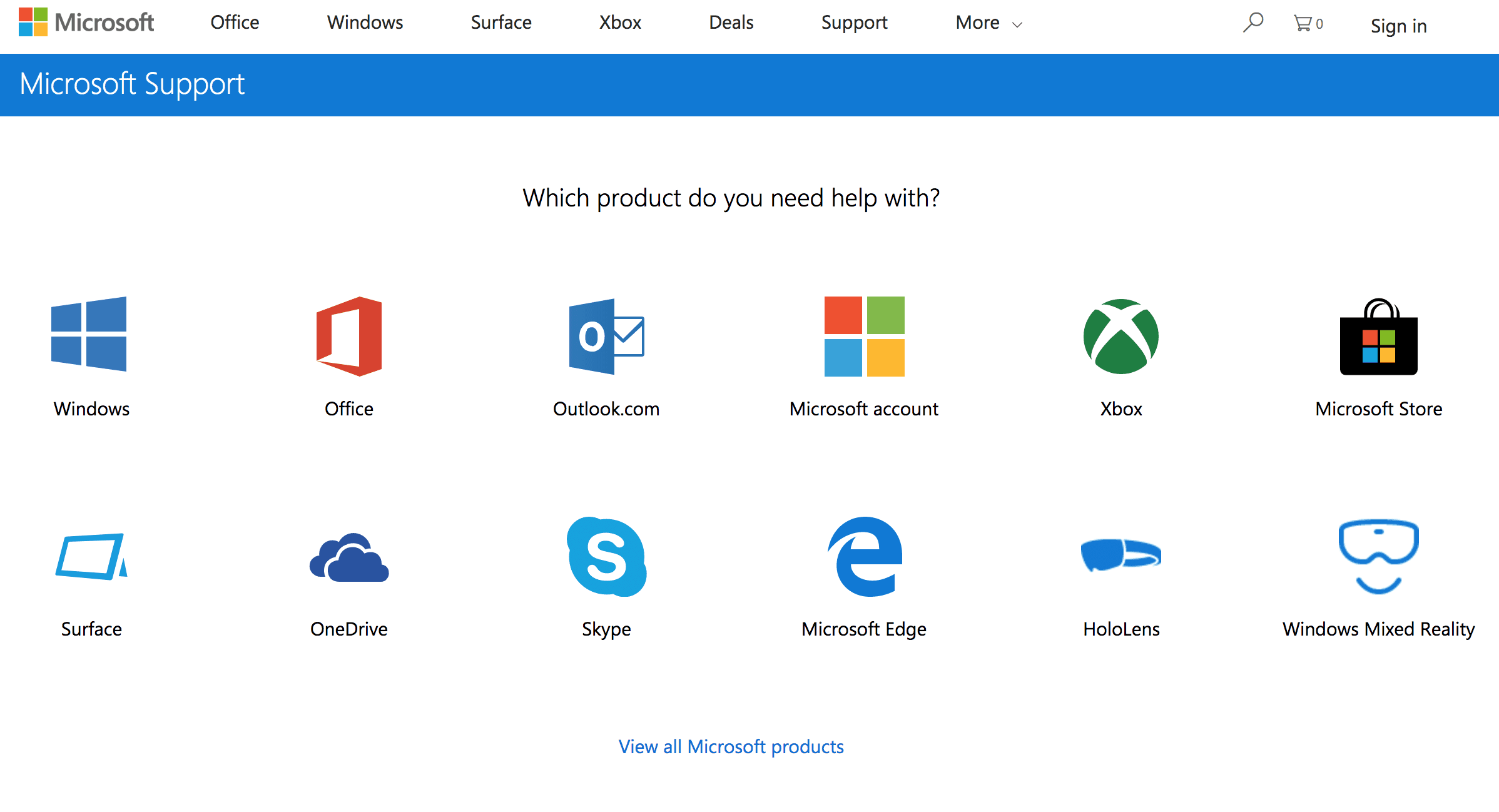Image resolution: width=1499 pixels, height=812 pixels.
Task: Choose the Microsoft Edge browser icon
Action: tap(865, 557)
